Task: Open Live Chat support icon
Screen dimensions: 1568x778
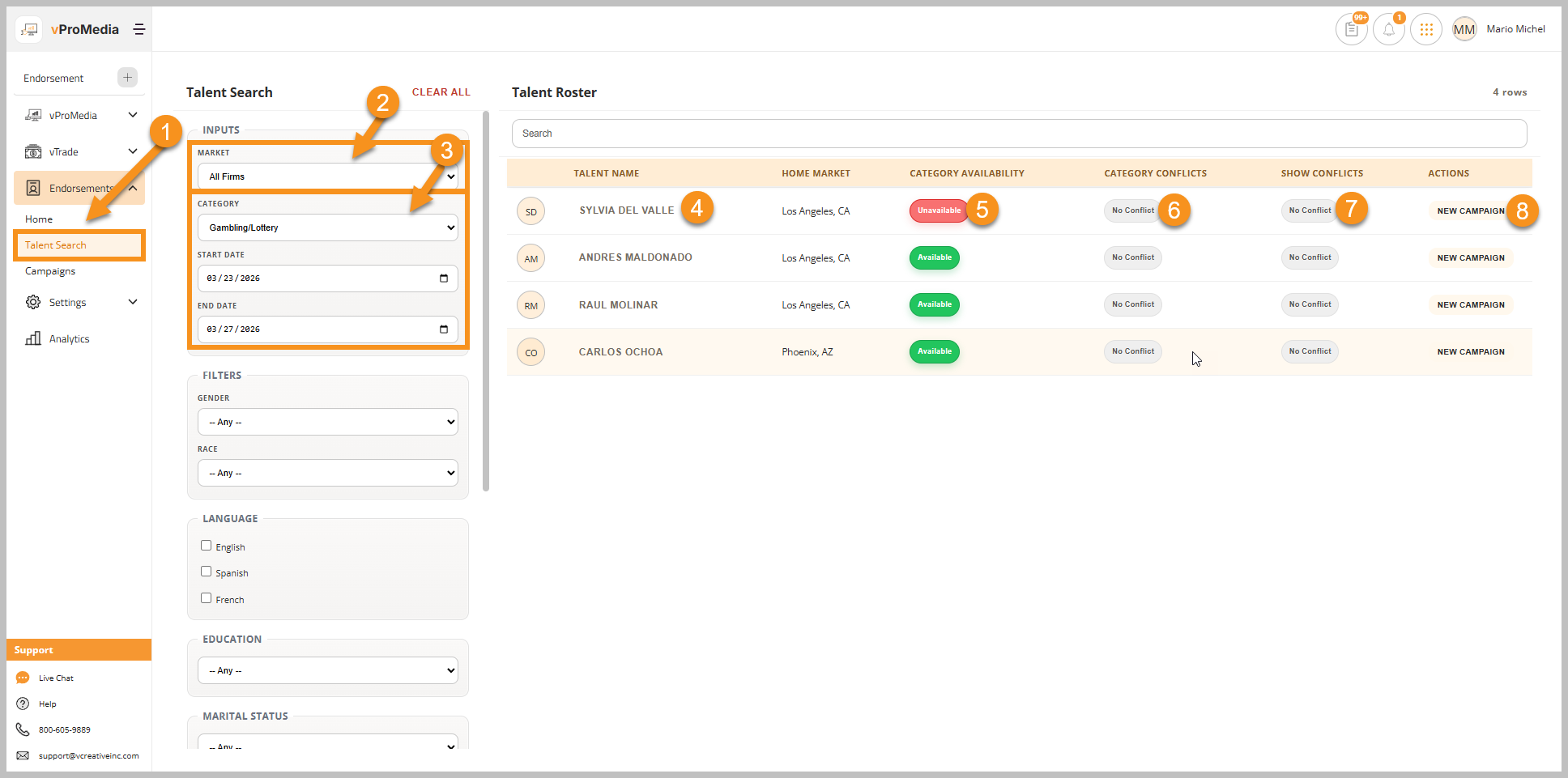Action: (x=23, y=678)
